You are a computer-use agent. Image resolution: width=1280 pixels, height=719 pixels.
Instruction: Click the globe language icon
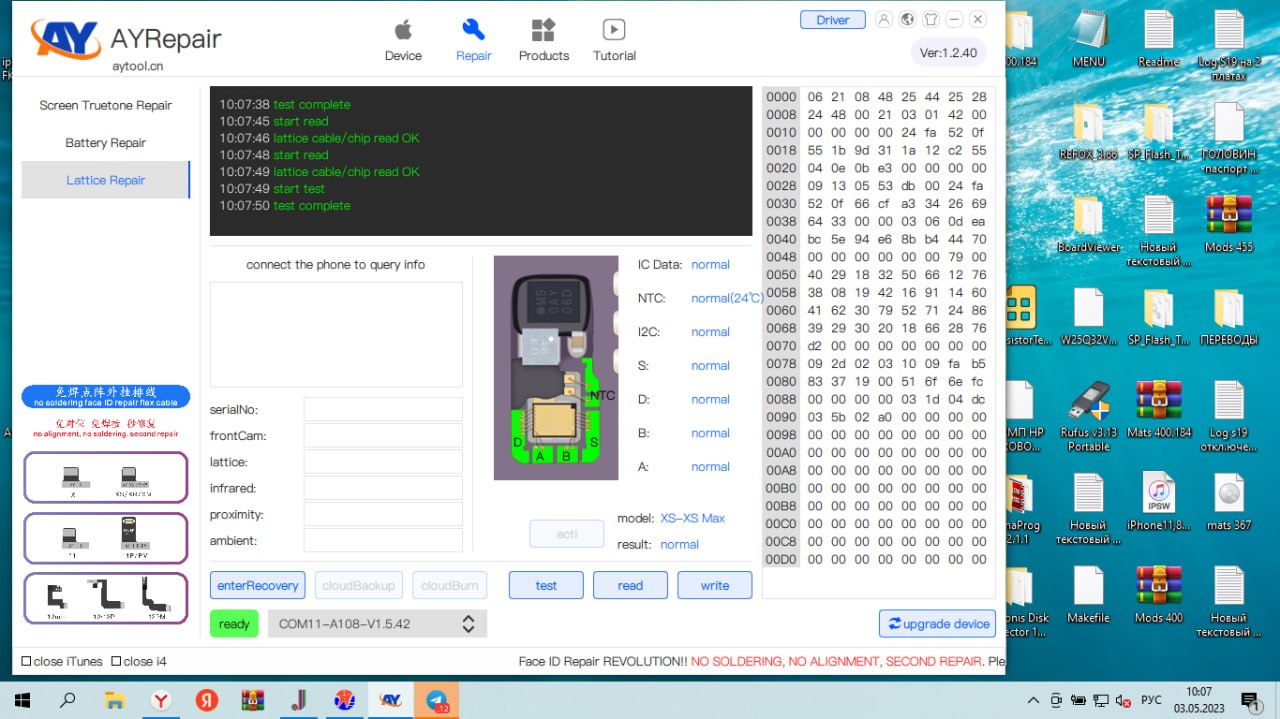coord(908,19)
